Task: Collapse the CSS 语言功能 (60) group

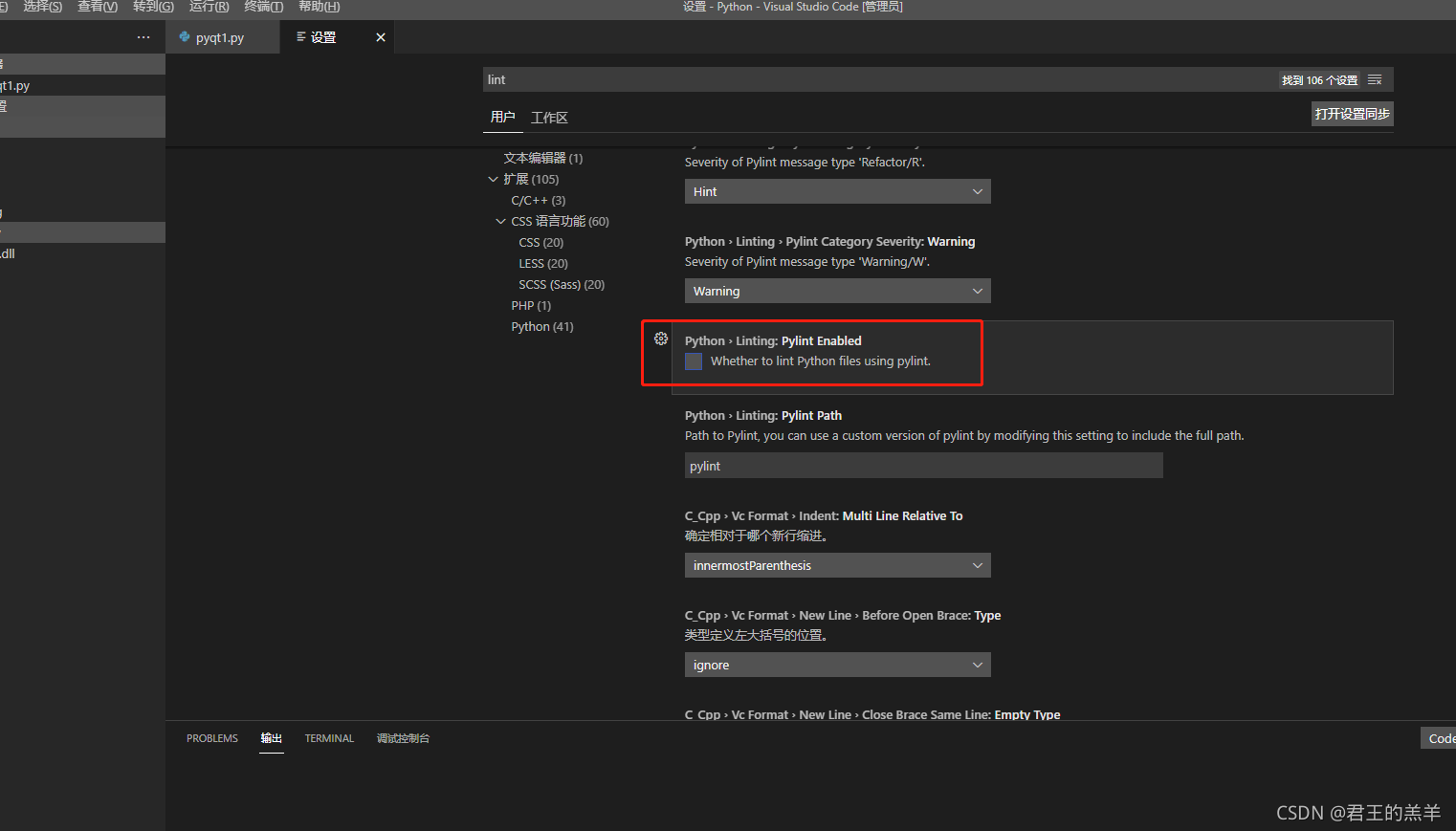Action: pyautogui.click(x=500, y=221)
